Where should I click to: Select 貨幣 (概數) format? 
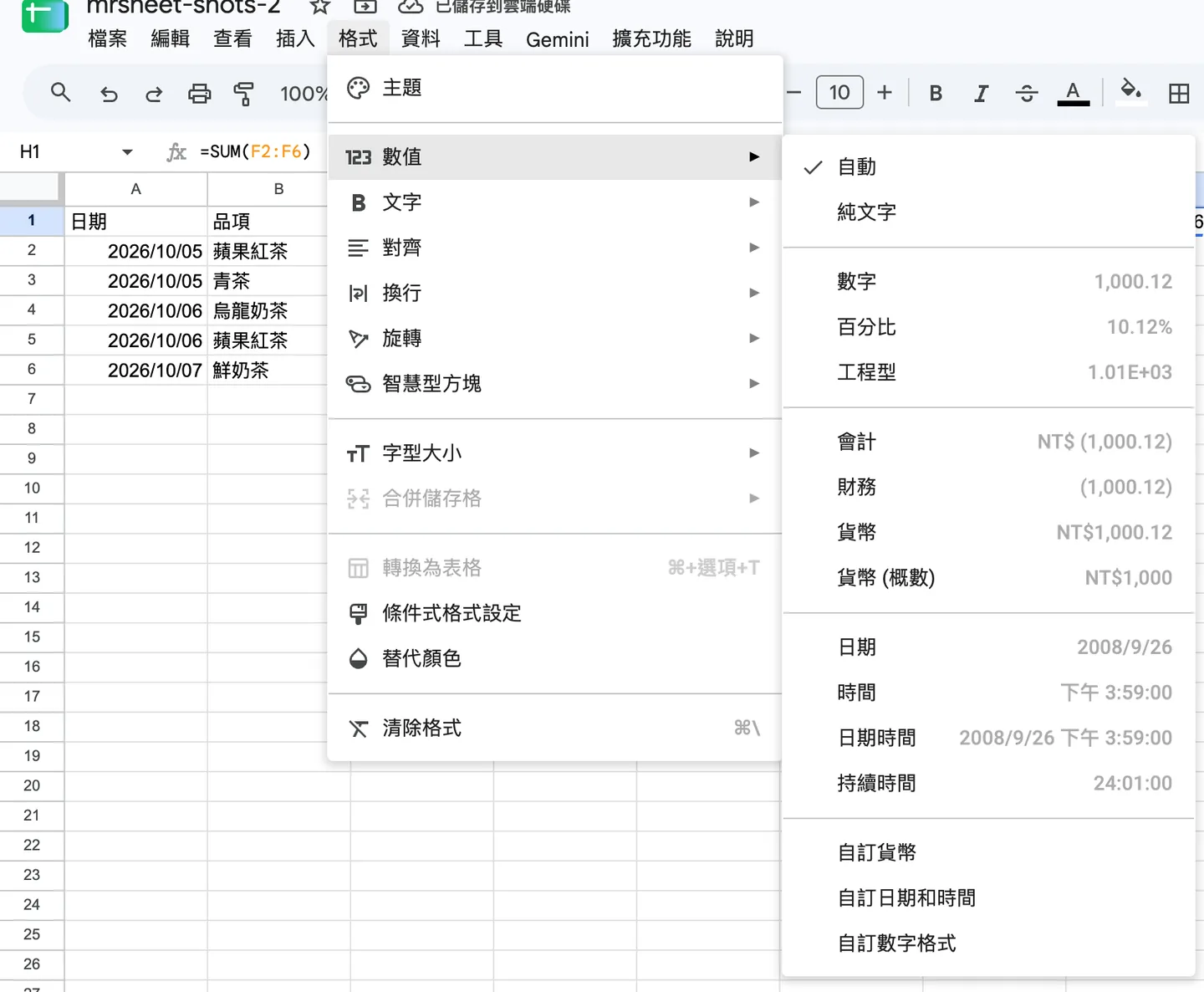coord(988,577)
